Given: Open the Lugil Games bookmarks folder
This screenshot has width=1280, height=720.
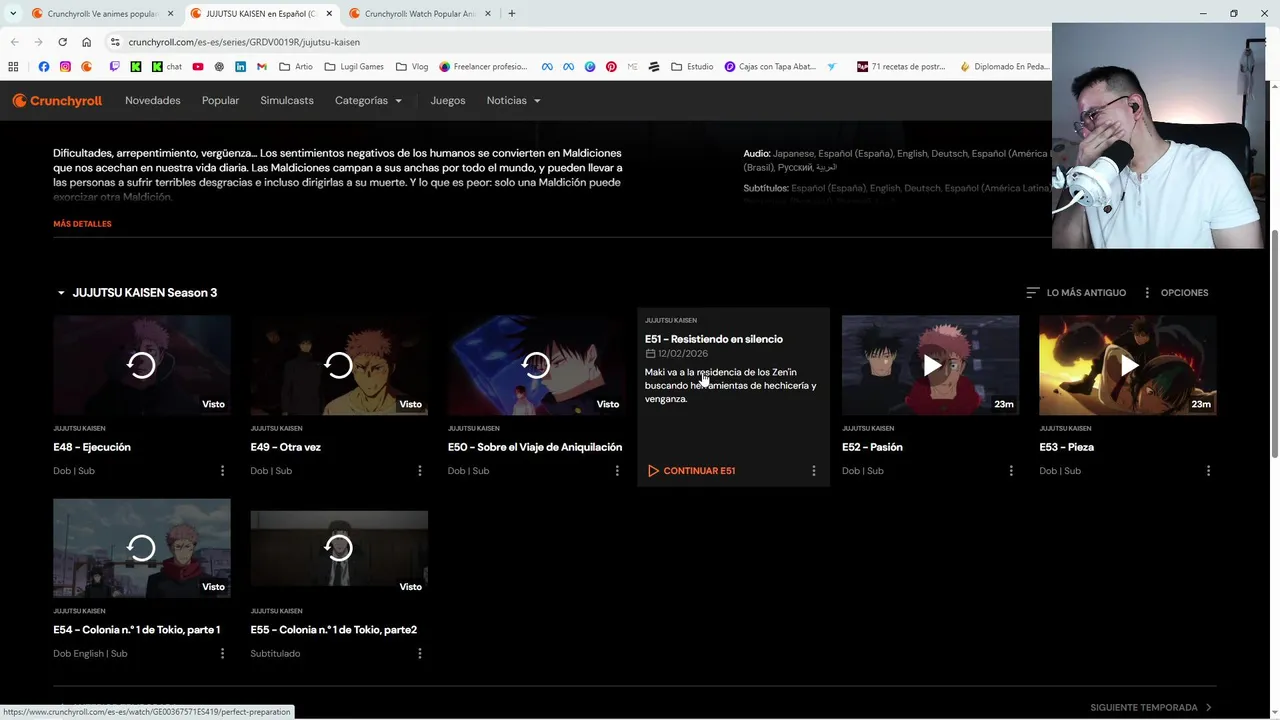Looking at the screenshot, I should [354, 67].
